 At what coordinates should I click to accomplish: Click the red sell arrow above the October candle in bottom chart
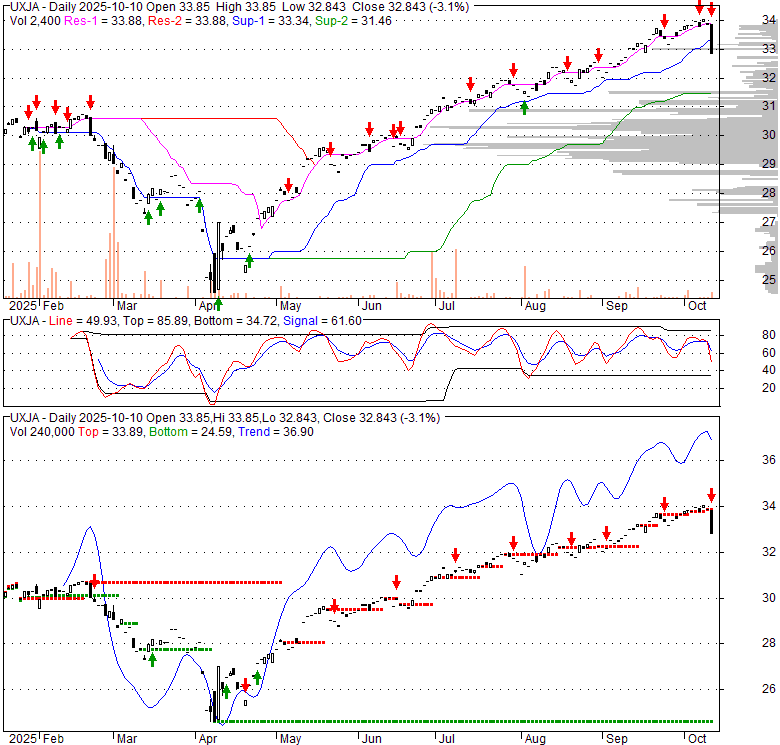point(711,494)
